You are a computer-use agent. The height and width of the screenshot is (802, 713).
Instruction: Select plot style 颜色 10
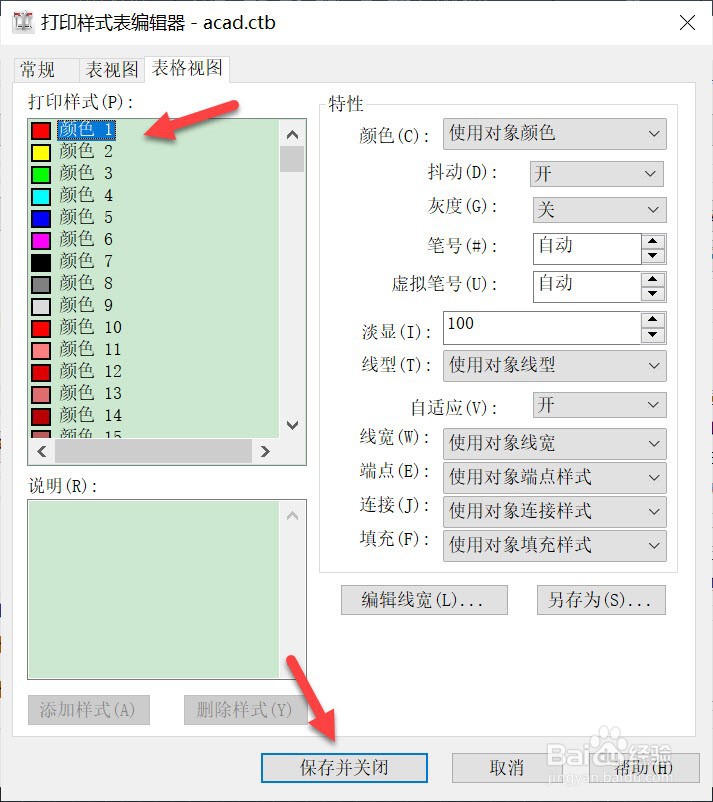(x=90, y=327)
